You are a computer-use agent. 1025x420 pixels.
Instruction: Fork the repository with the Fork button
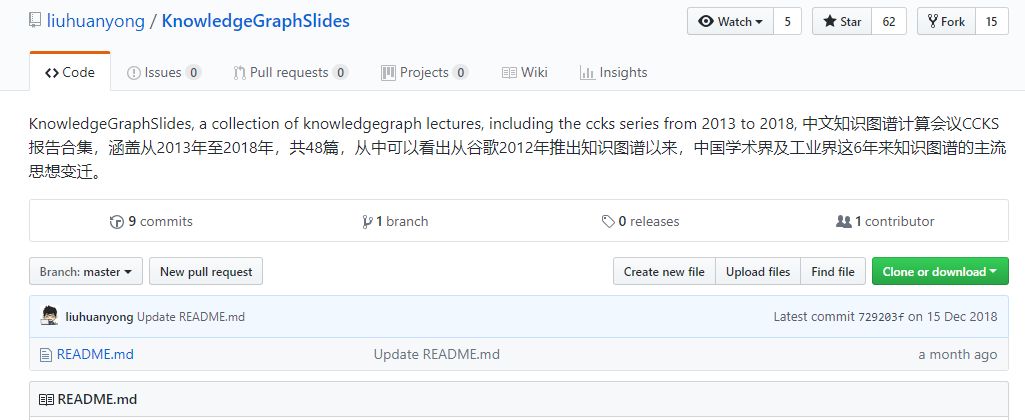(x=946, y=22)
